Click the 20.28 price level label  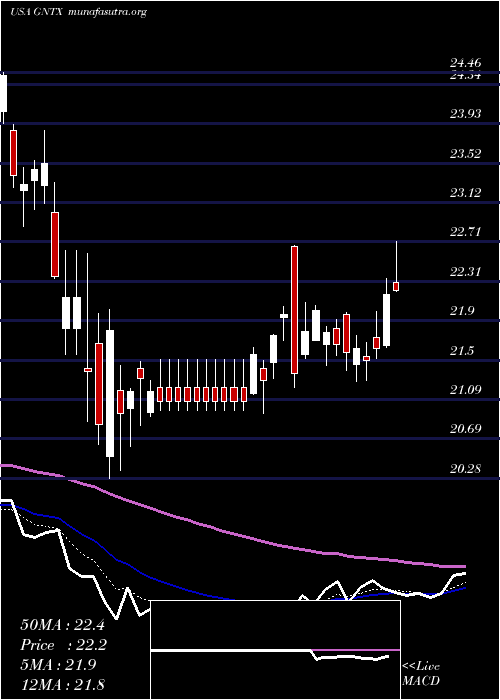point(465,469)
